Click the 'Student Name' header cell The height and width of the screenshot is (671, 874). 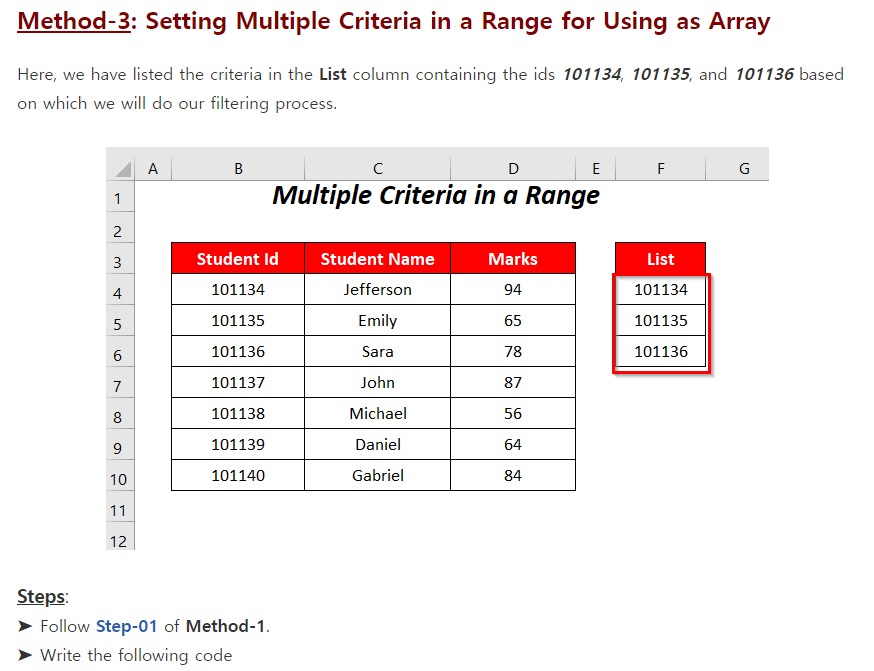(x=377, y=259)
